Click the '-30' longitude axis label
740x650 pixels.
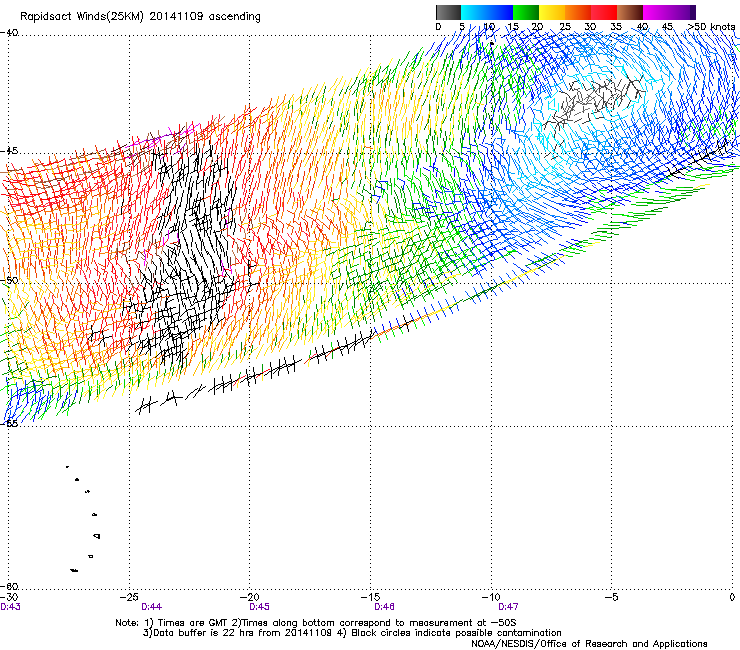pyautogui.click(x=9, y=597)
